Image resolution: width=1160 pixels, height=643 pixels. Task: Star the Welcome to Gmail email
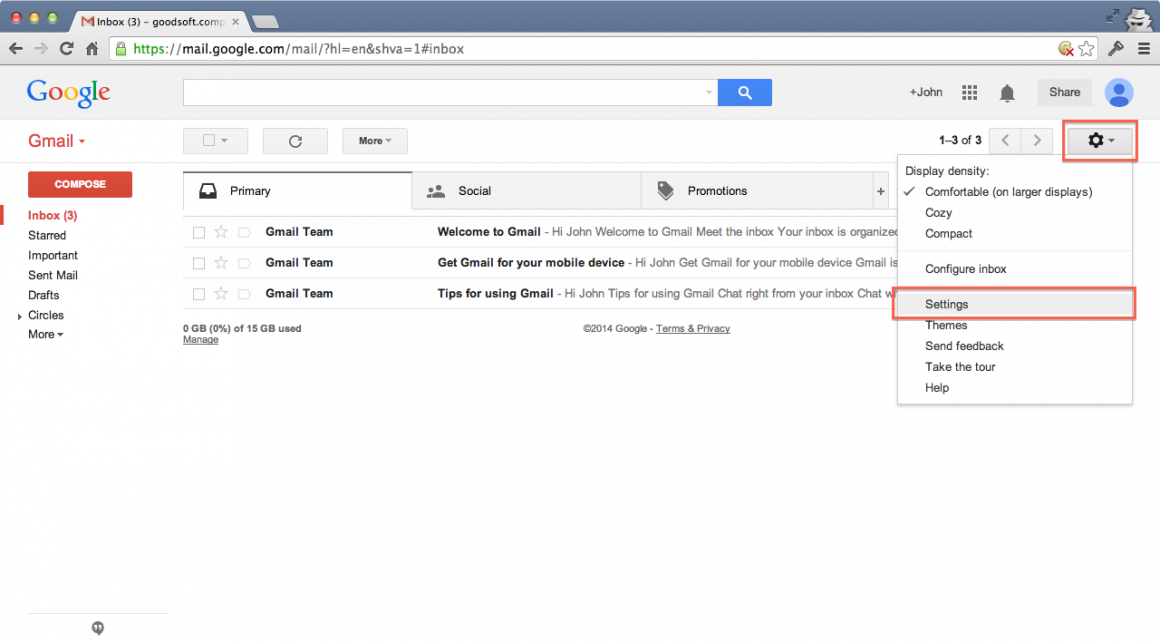point(221,232)
